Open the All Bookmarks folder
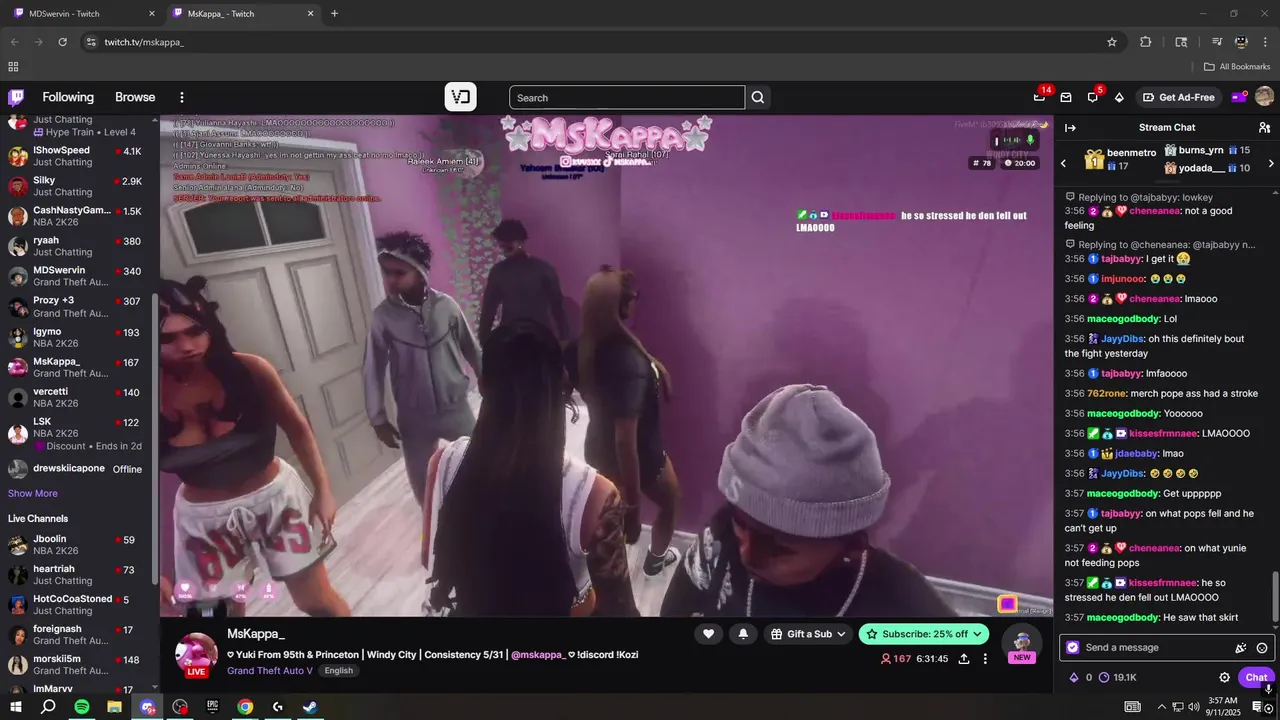Screen dimensions: 1280x720 [x=1237, y=67]
